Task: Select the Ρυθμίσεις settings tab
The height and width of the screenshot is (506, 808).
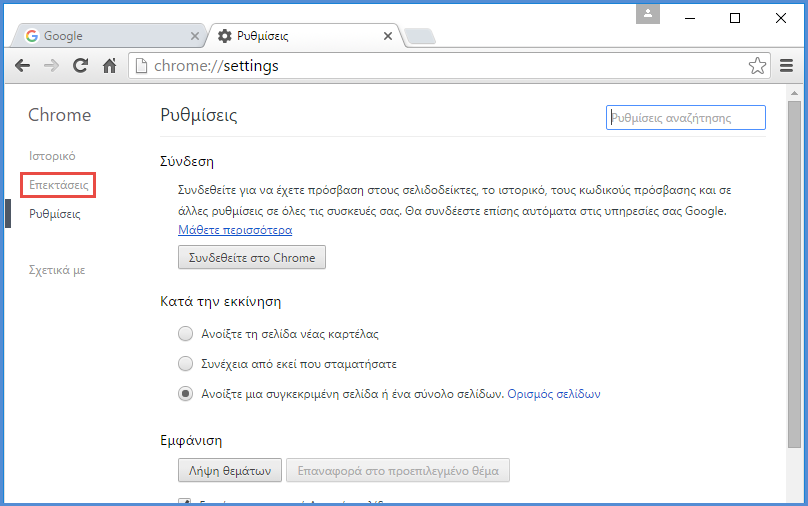Action: pyautogui.click(x=304, y=36)
